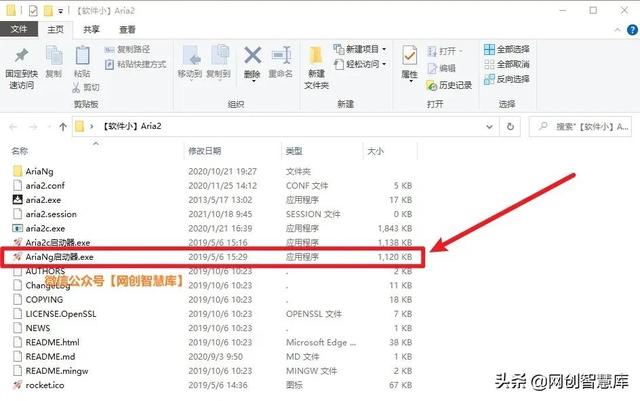Click the Move to (移动到) icon
This screenshot has height=401, width=640.
[191, 56]
